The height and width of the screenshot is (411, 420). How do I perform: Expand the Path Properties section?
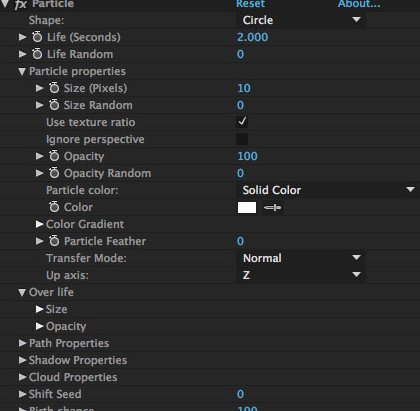22,343
